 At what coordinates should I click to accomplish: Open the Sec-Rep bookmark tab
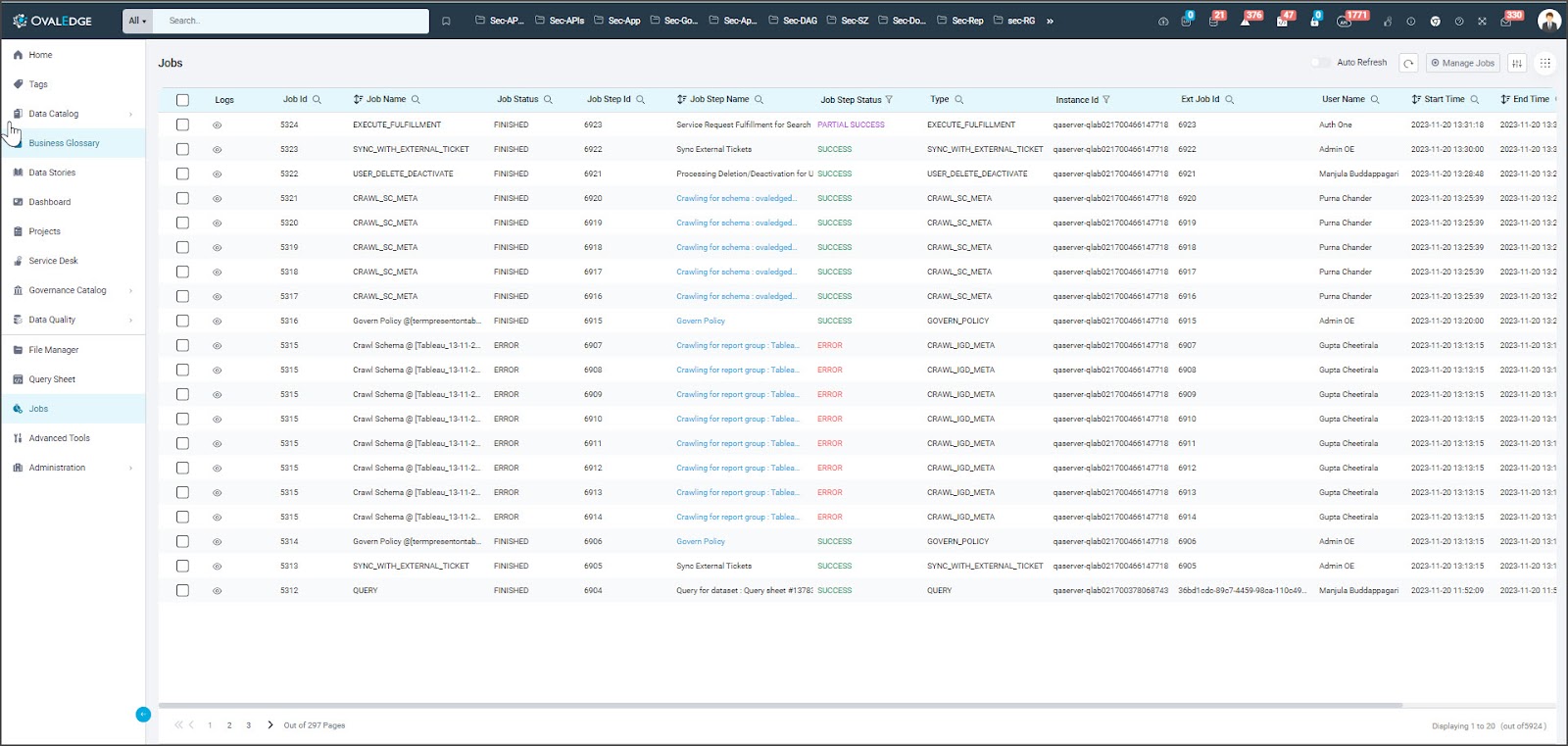960,21
